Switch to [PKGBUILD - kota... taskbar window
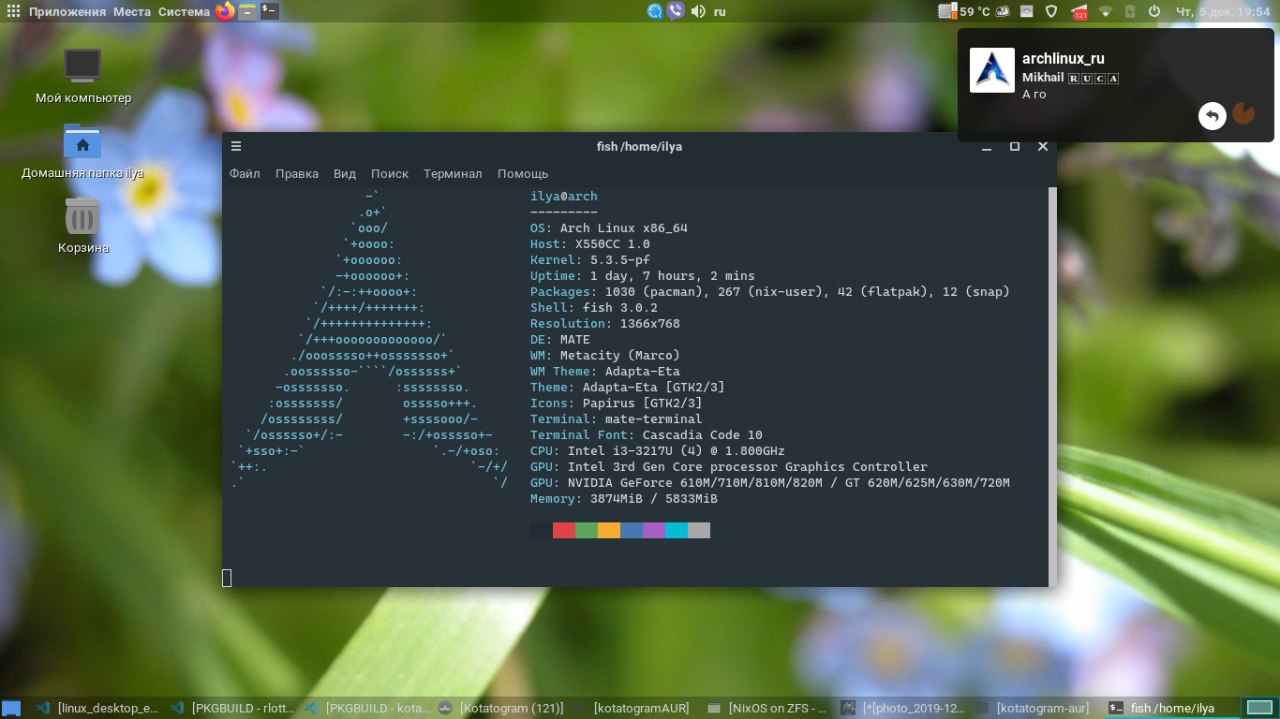The height and width of the screenshot is (719, 1280). coord(365,708)
